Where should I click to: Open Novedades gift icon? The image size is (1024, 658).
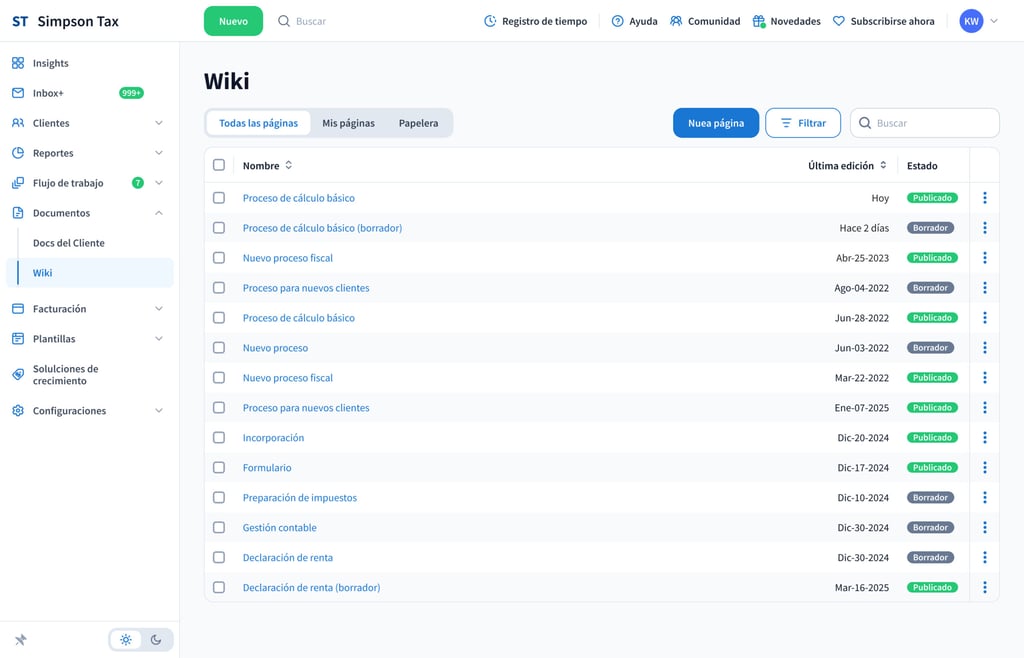click(x=759, y=21)
